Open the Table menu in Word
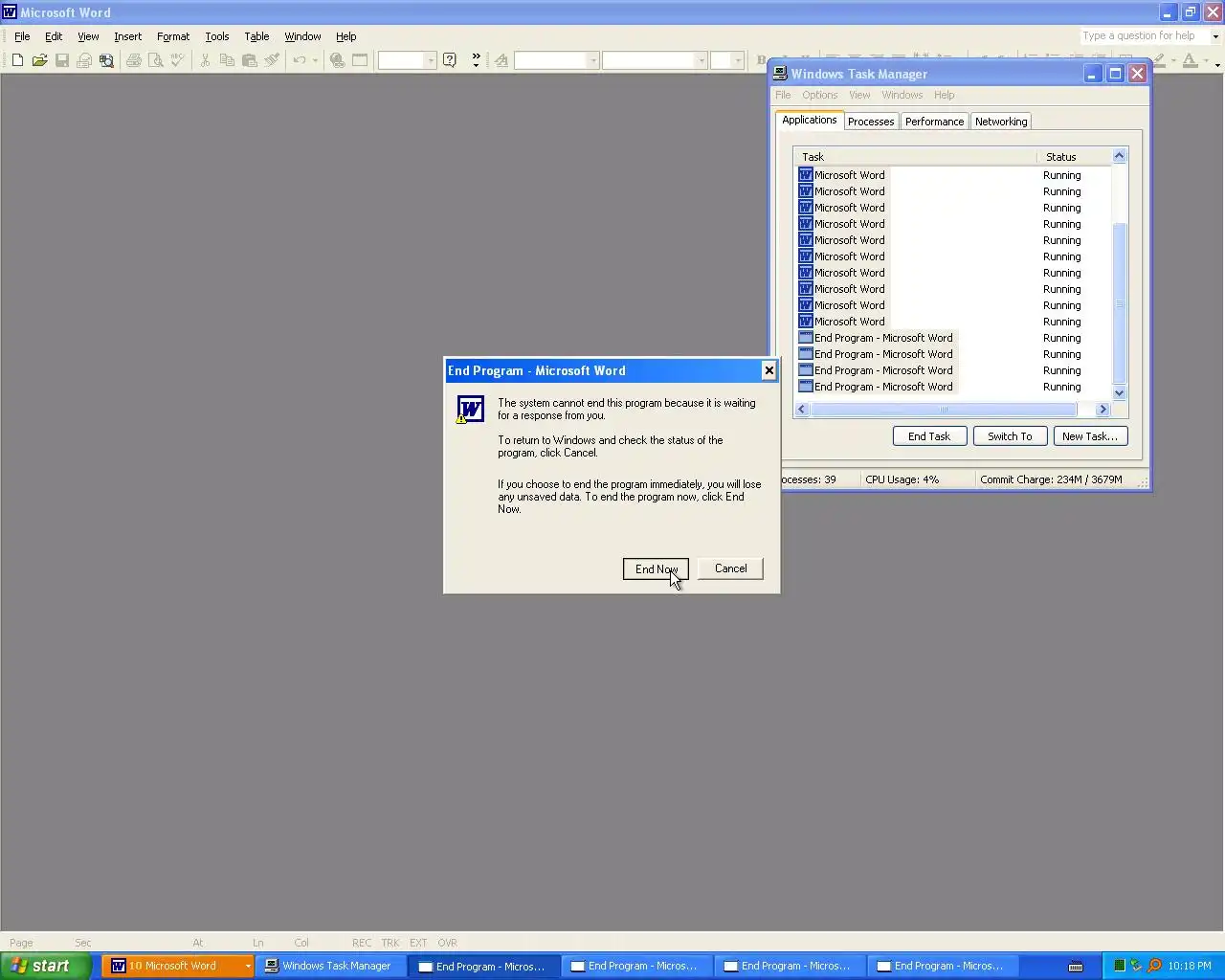Viewport: 1225px width, 980px height. (256, 36)
